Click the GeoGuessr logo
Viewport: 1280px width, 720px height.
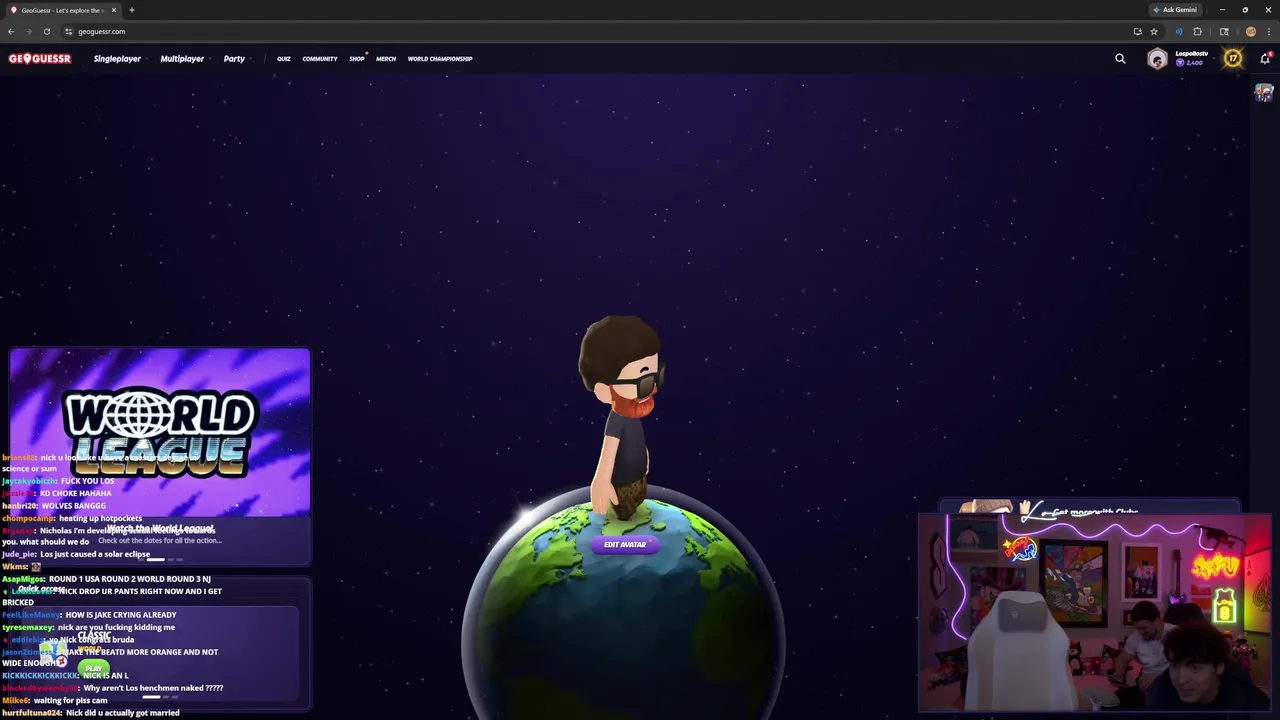pos(40,59)
